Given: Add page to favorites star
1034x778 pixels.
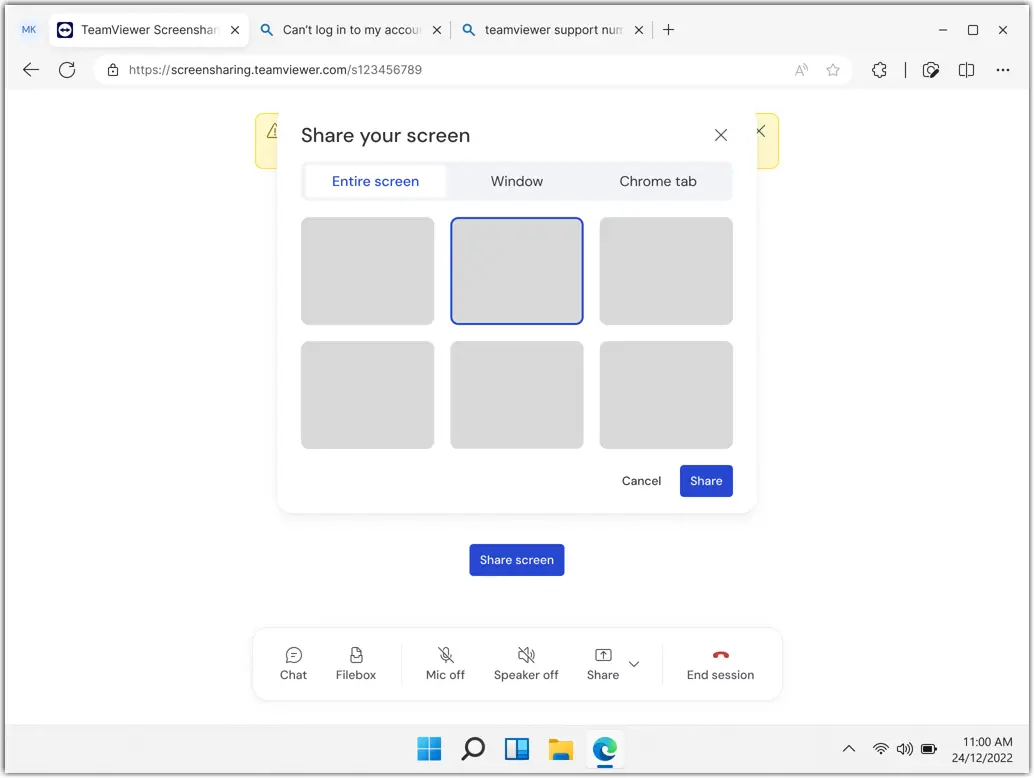Looking at the screenshot, I should click(833, 70).
